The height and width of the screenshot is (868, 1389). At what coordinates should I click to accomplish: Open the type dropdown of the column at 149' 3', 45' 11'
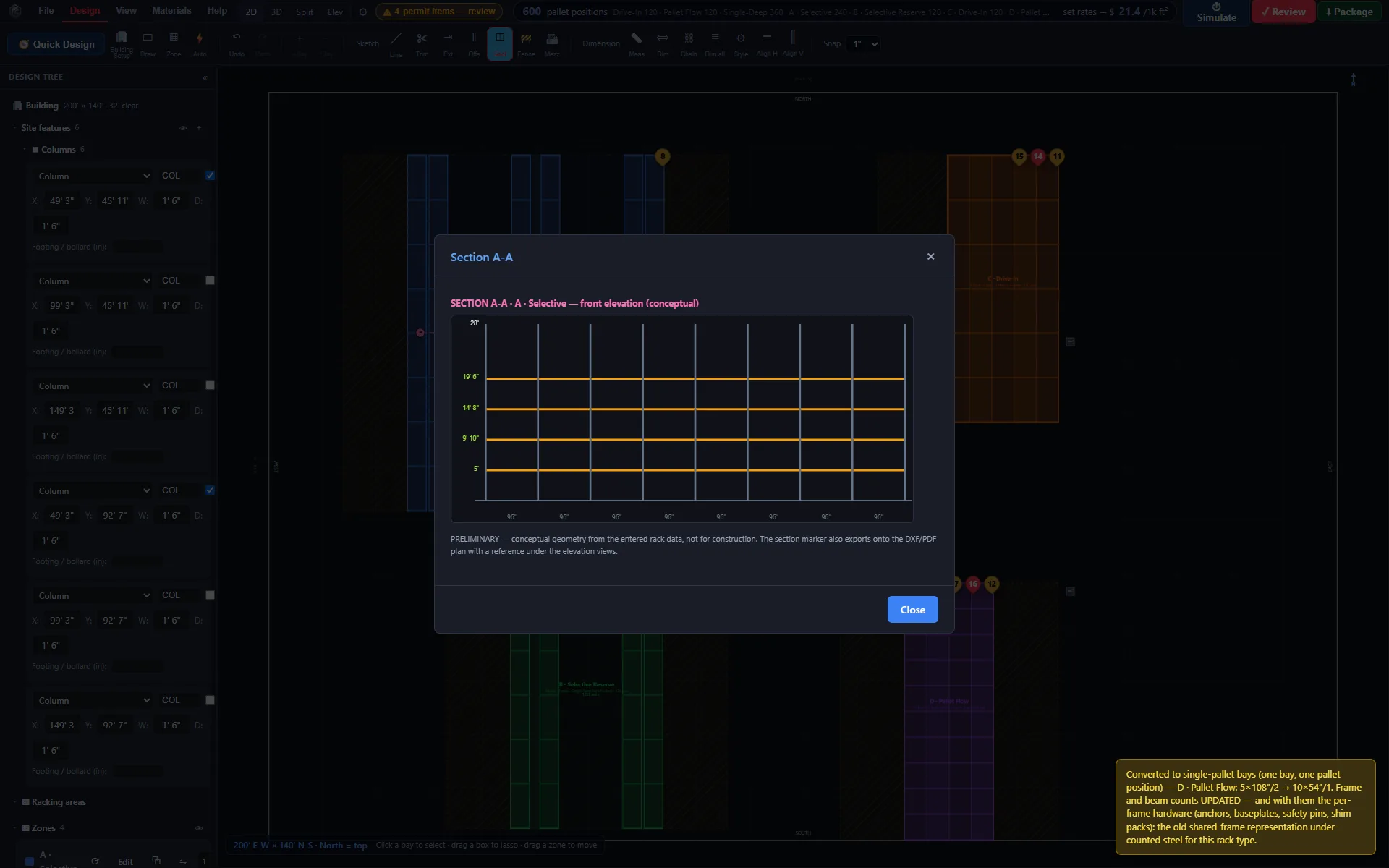[94, 386]
